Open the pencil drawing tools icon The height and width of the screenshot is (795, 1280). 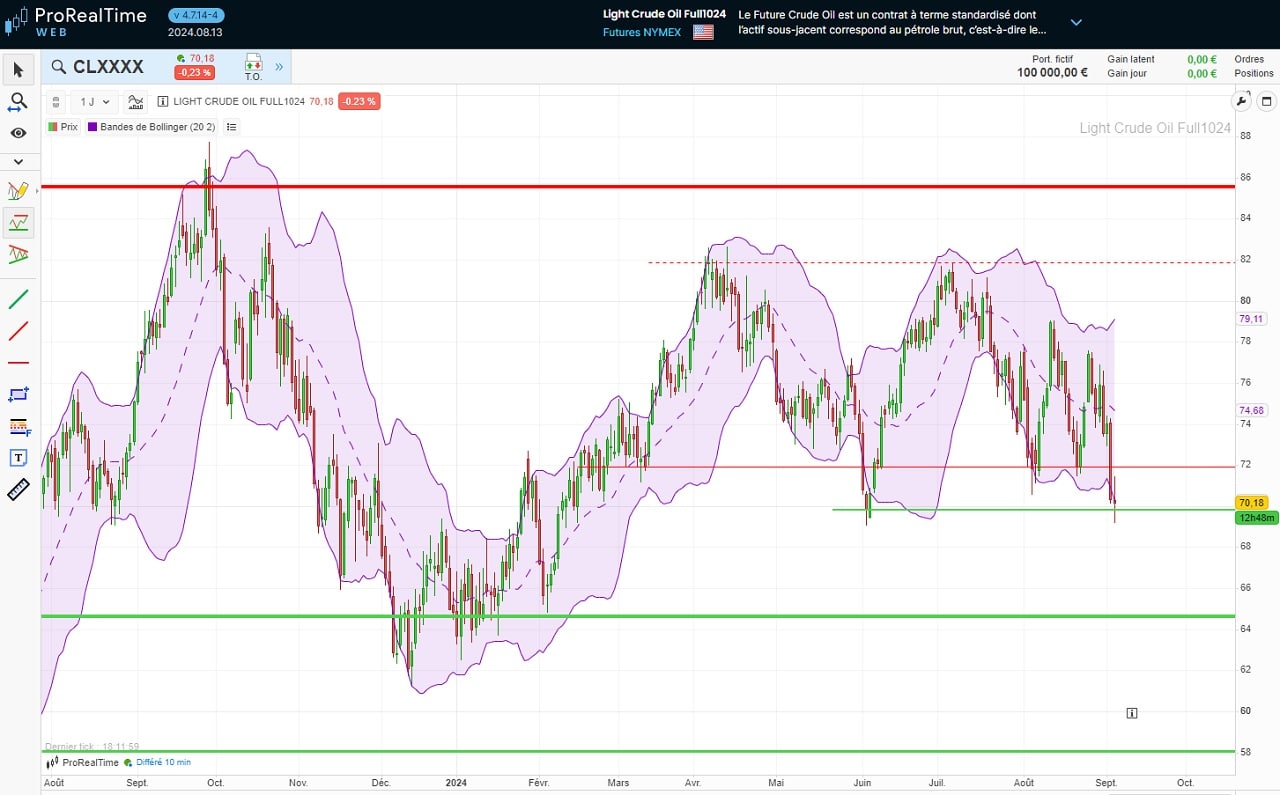(17, 190)
